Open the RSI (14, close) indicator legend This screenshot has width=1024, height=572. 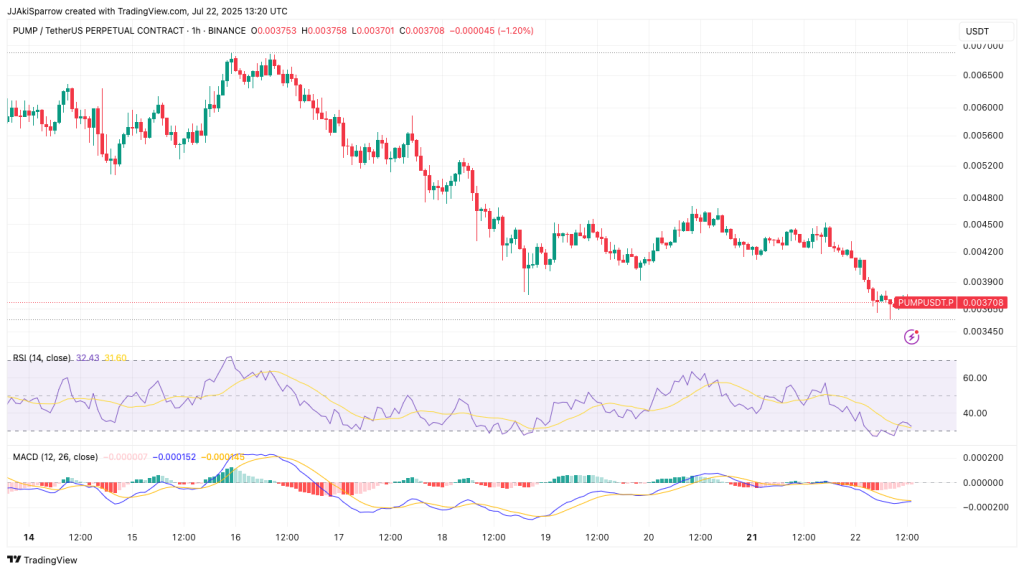tap(41, 357)
